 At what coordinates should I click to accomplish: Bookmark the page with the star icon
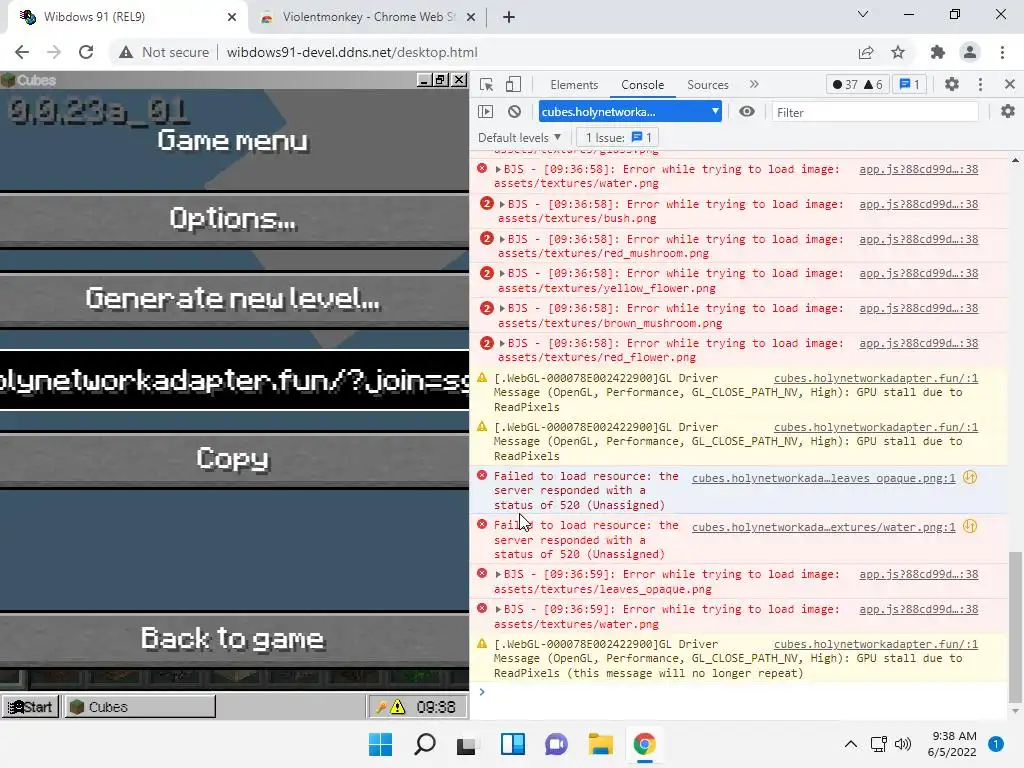[898, 52]
